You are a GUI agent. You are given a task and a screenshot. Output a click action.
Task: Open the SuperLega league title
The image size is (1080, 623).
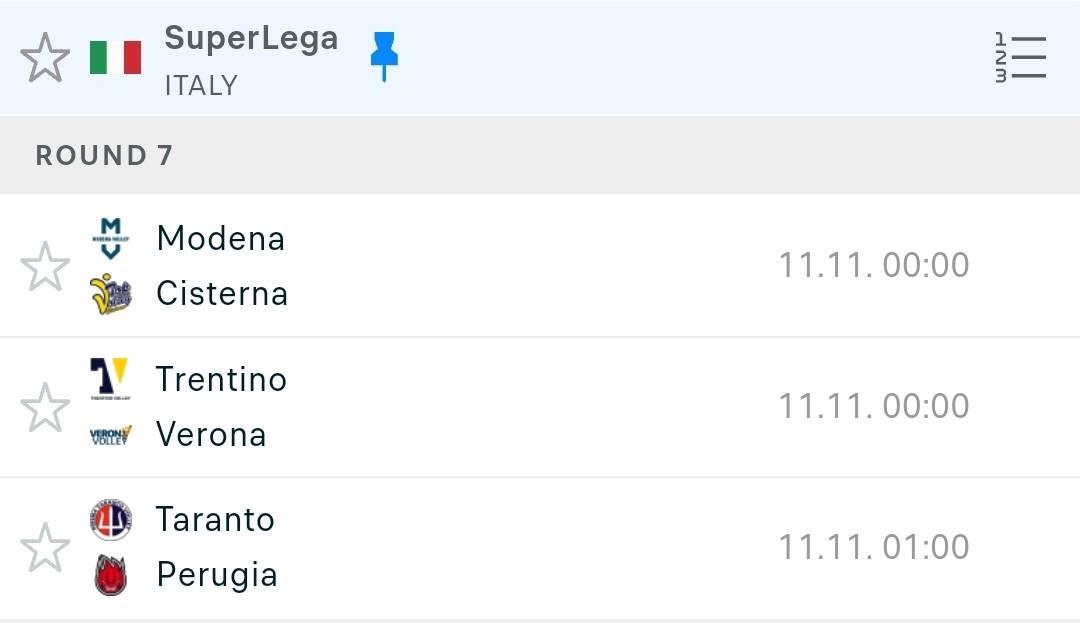pyautogui.click(x=251, y=39)
